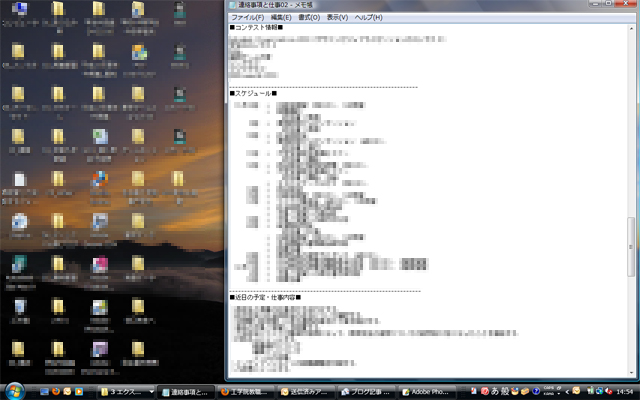The height and width of the screenshot is (400, 640).
Task: Click the volume tray icon
Action: click(609, 391)
